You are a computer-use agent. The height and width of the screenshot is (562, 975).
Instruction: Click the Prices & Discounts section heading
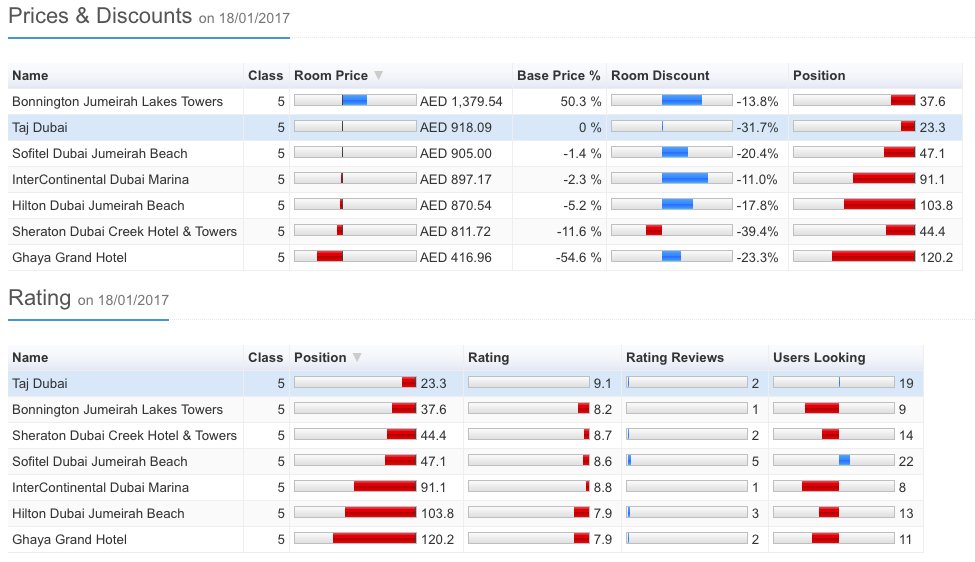coord(100,16)
